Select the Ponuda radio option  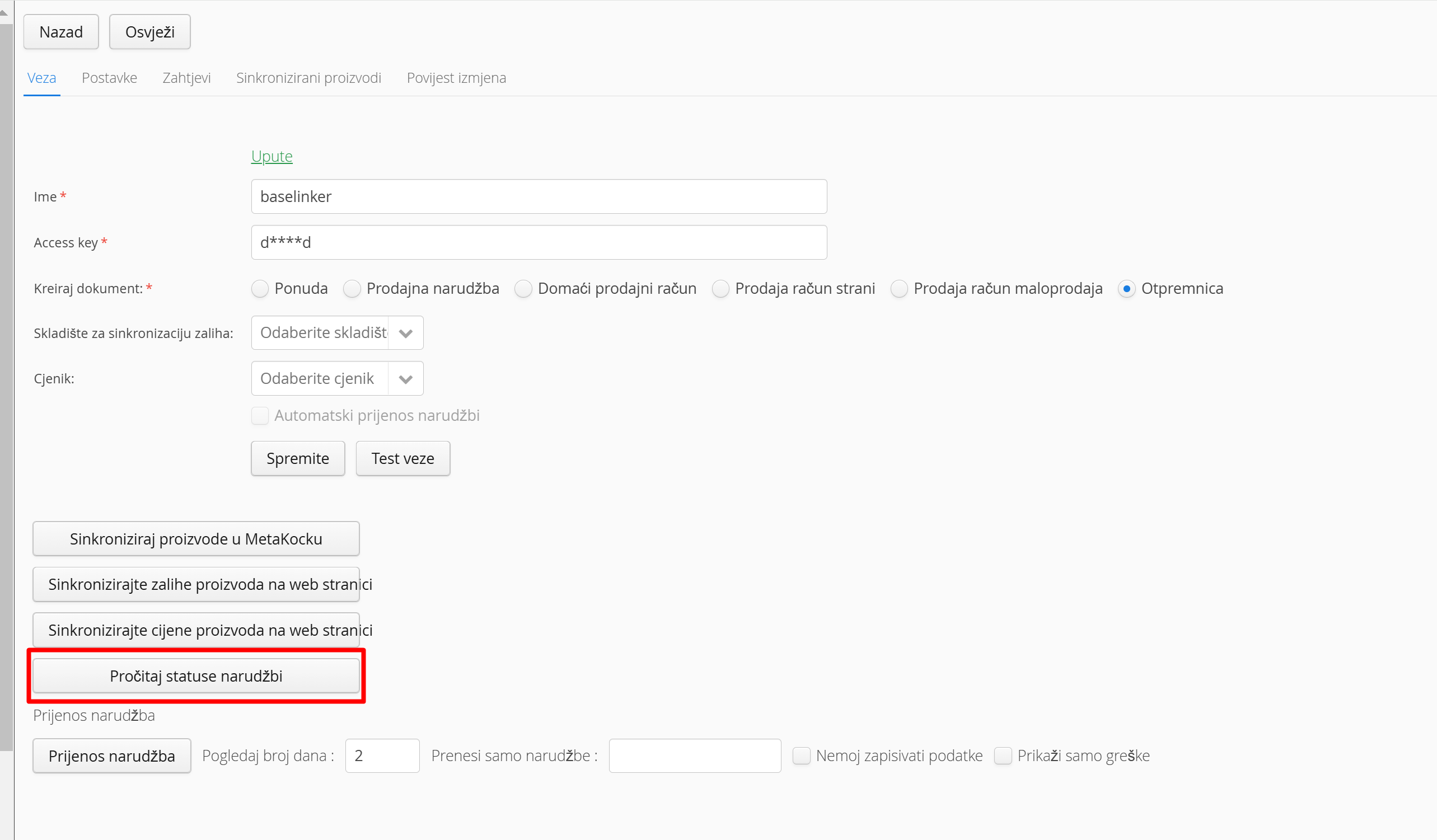[260, 289]
